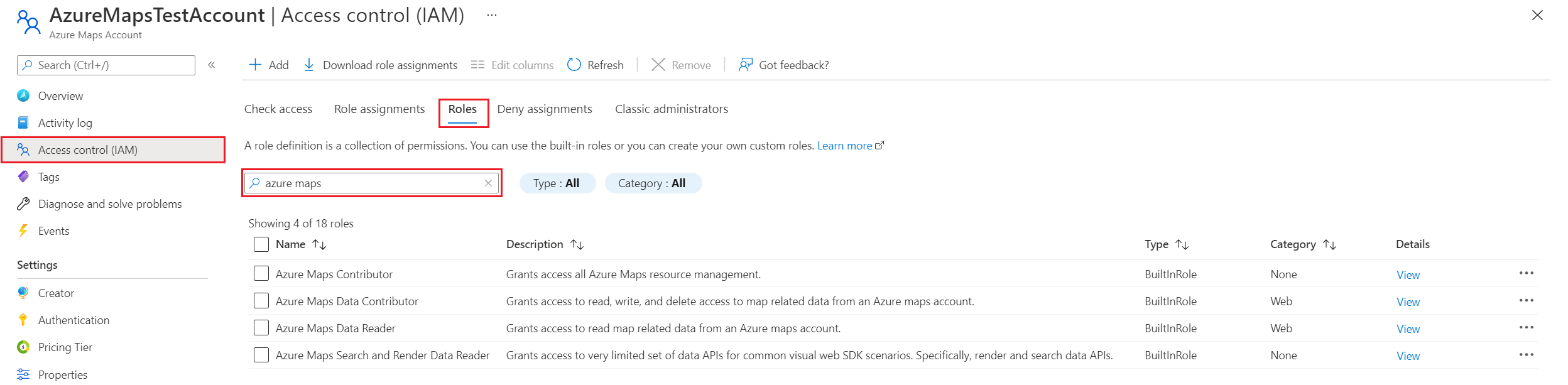The height and width of the screenshot is (385, 1568).
Task: View details for Azure Maps Data Contributor
Action: pos(1408,302)
